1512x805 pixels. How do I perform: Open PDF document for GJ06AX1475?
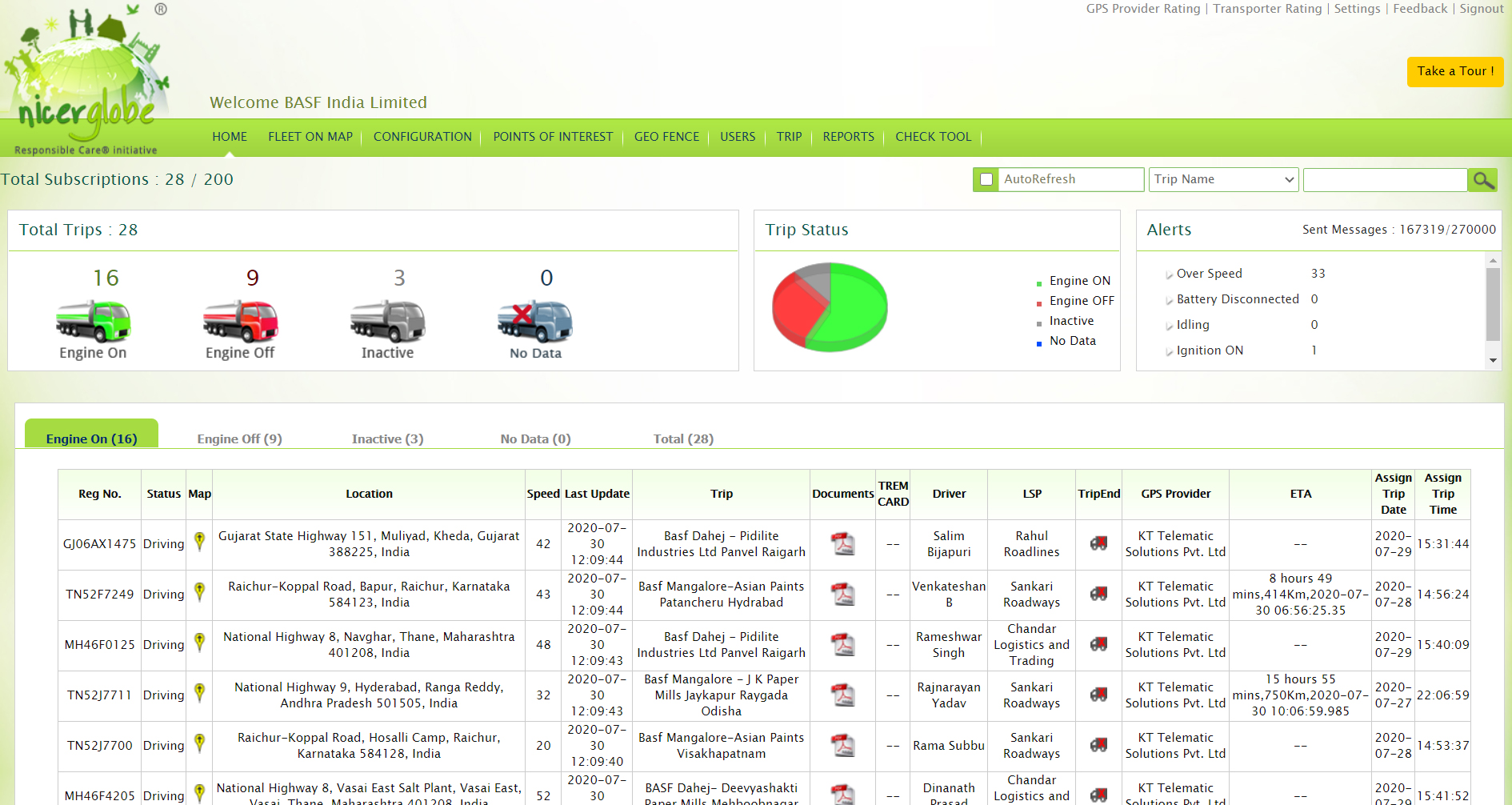843,544
